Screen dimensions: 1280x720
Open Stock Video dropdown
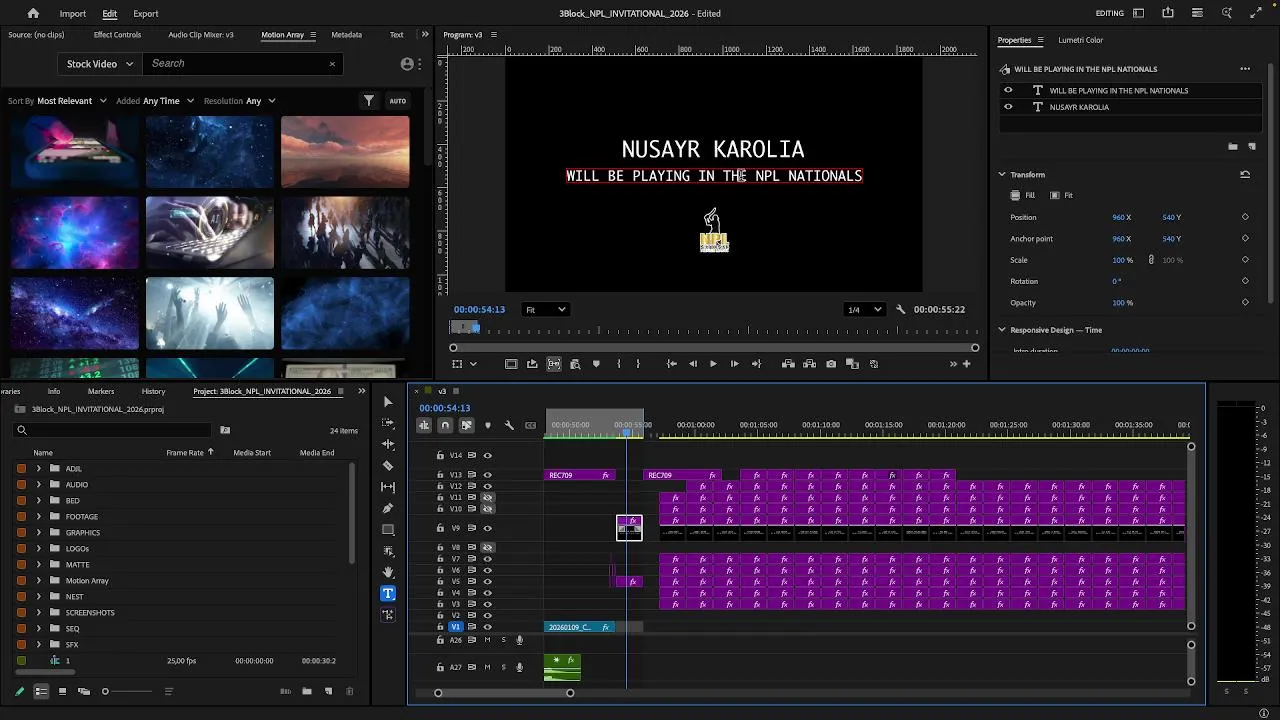coord(100,63)
